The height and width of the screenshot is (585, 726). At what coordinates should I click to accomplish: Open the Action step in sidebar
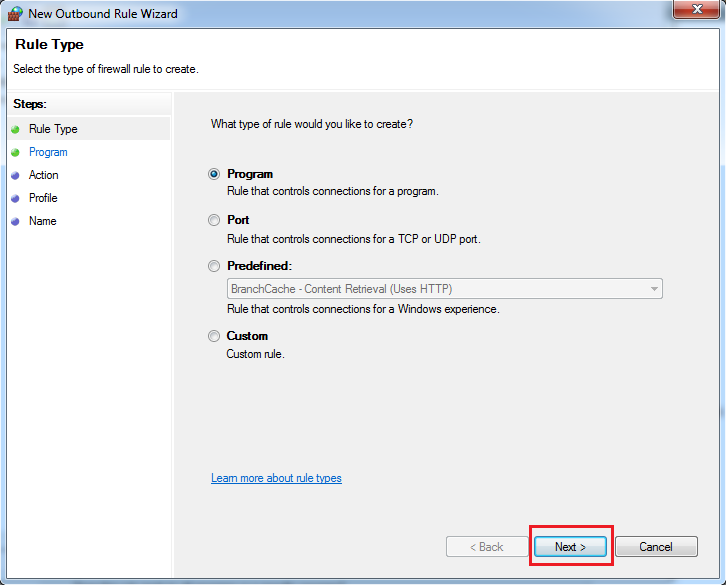coord(44,175)
